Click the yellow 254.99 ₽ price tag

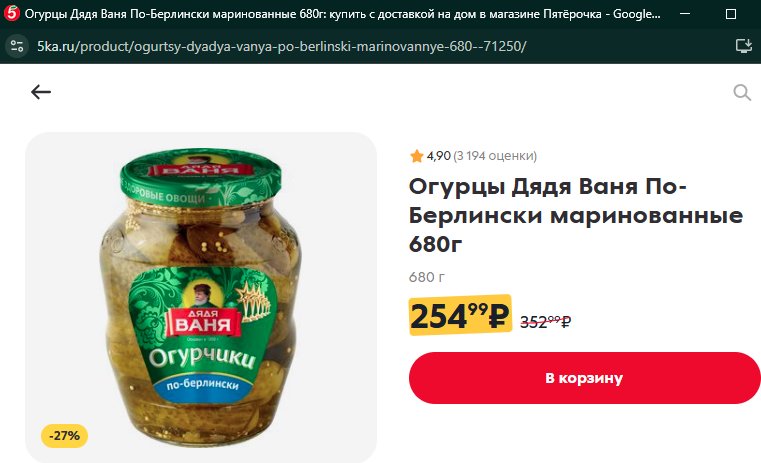pyautogui.click(x=460, y=315)
